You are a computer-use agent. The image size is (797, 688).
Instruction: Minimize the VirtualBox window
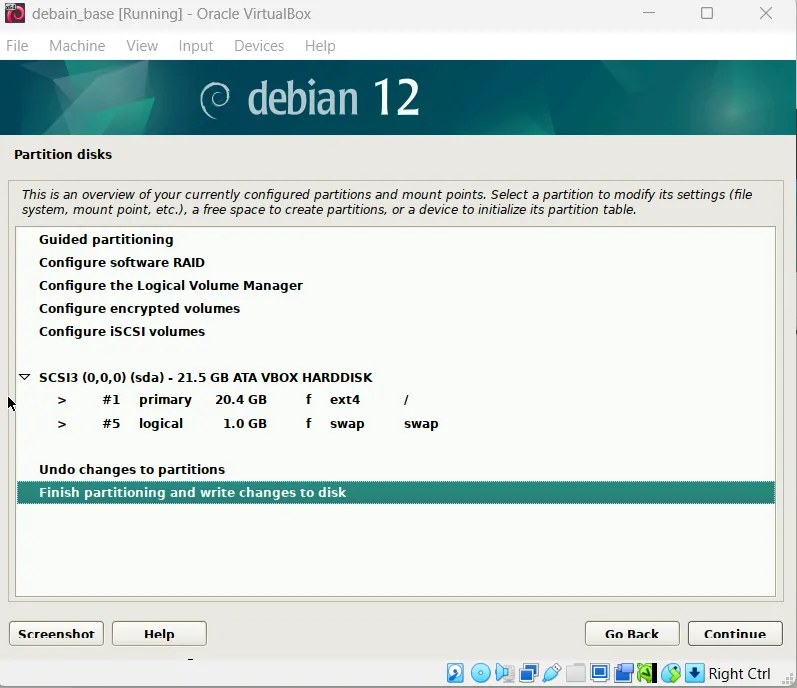649,13
